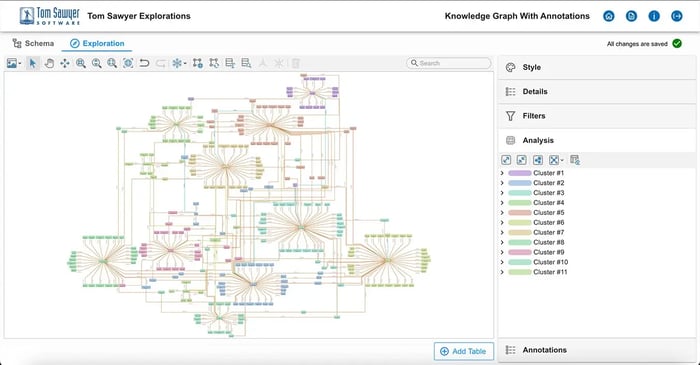The image size is (700, 365).
Task: Click the All changes are saved text
Action: (x=637, y=44)
